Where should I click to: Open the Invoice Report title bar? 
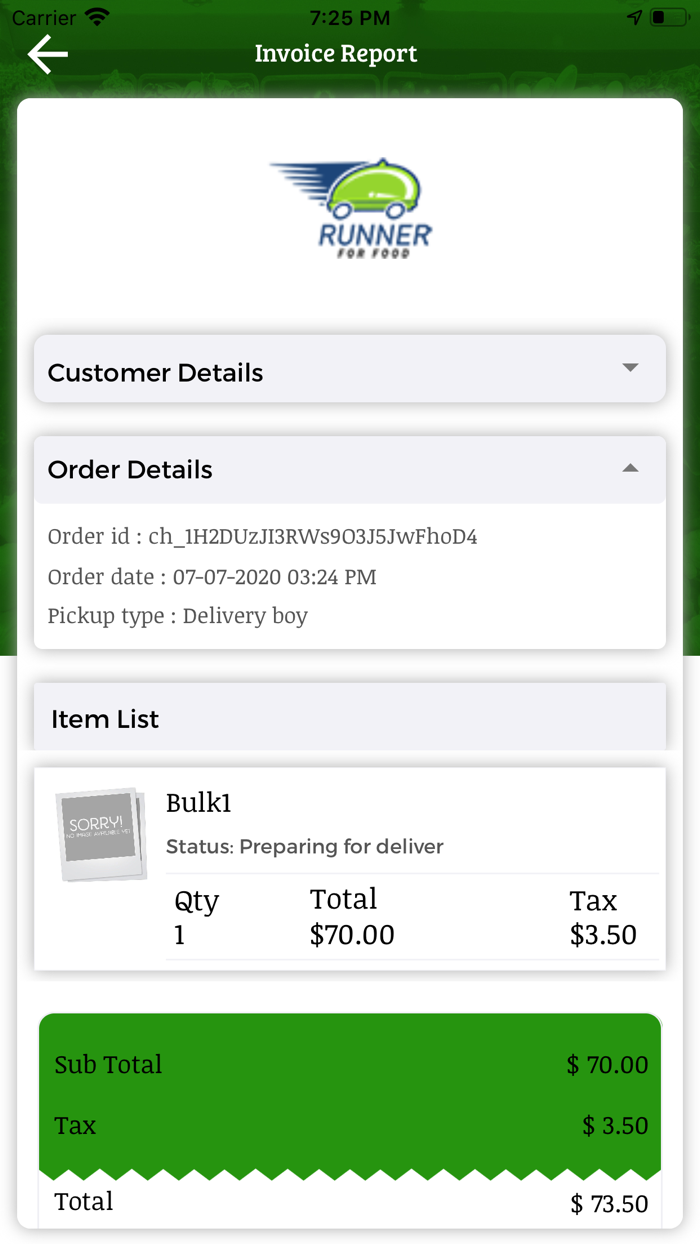pos(336,53)
